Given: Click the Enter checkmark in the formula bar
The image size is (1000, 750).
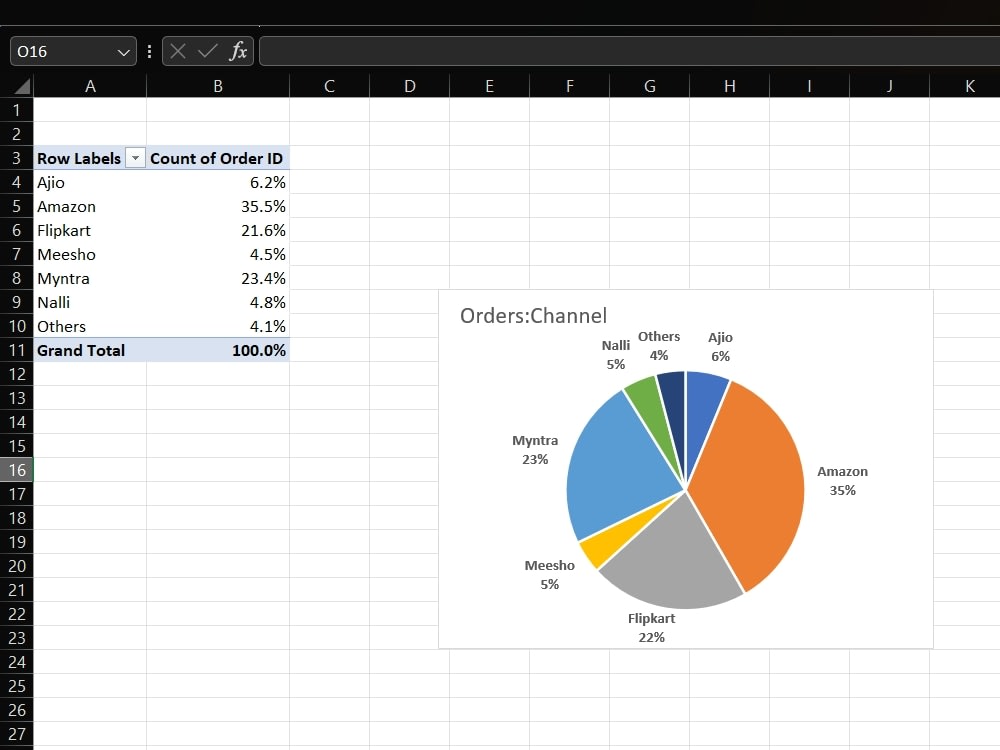Looking at the screenshot, I should coord(207,51).
